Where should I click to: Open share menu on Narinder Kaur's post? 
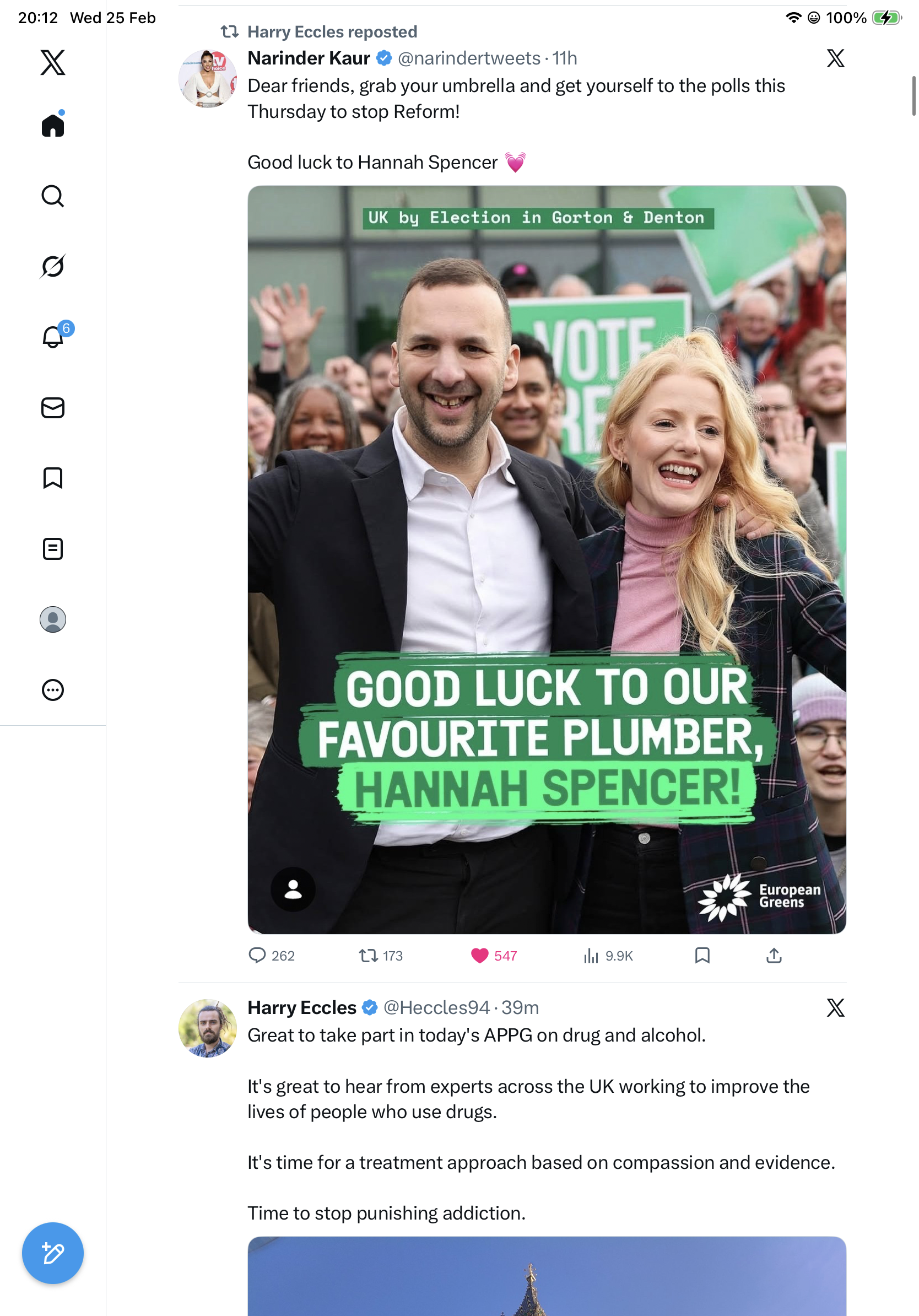tap(774, 956)
